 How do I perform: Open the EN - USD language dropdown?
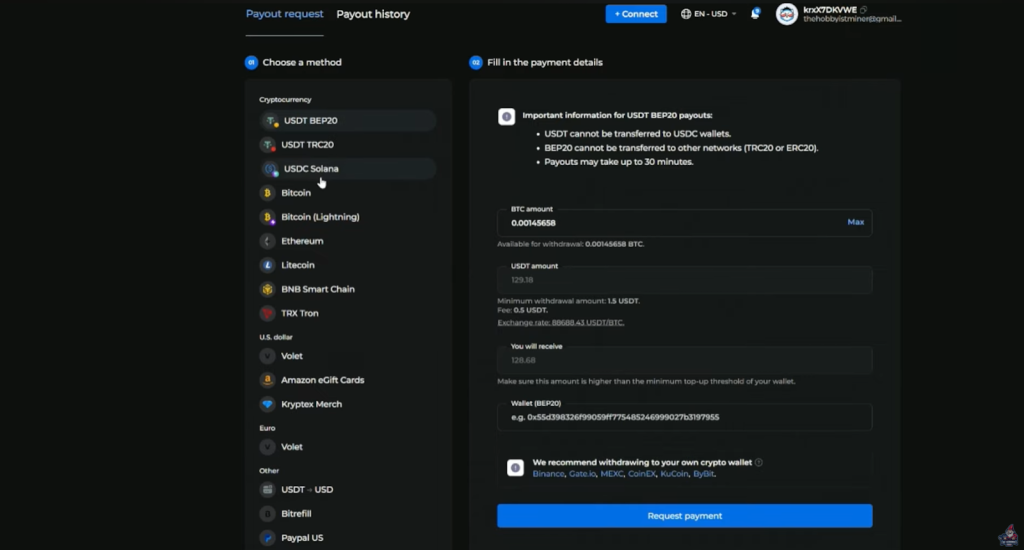coord(708,14)
